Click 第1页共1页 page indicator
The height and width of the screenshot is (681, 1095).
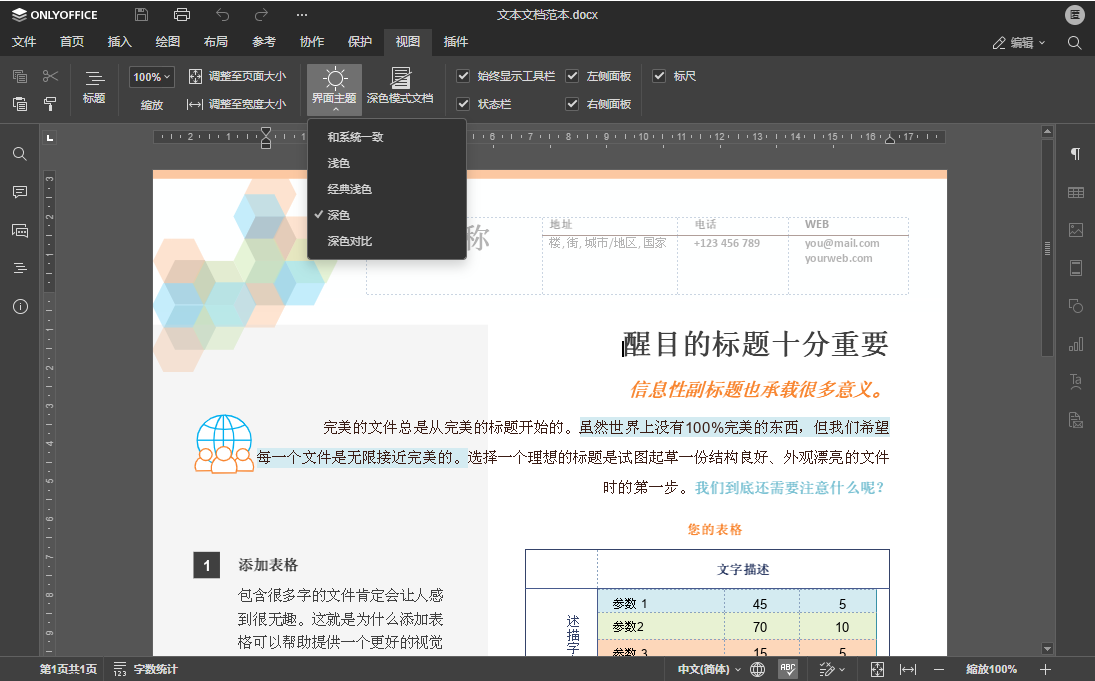pyautogui.click(x=68, y=669)
